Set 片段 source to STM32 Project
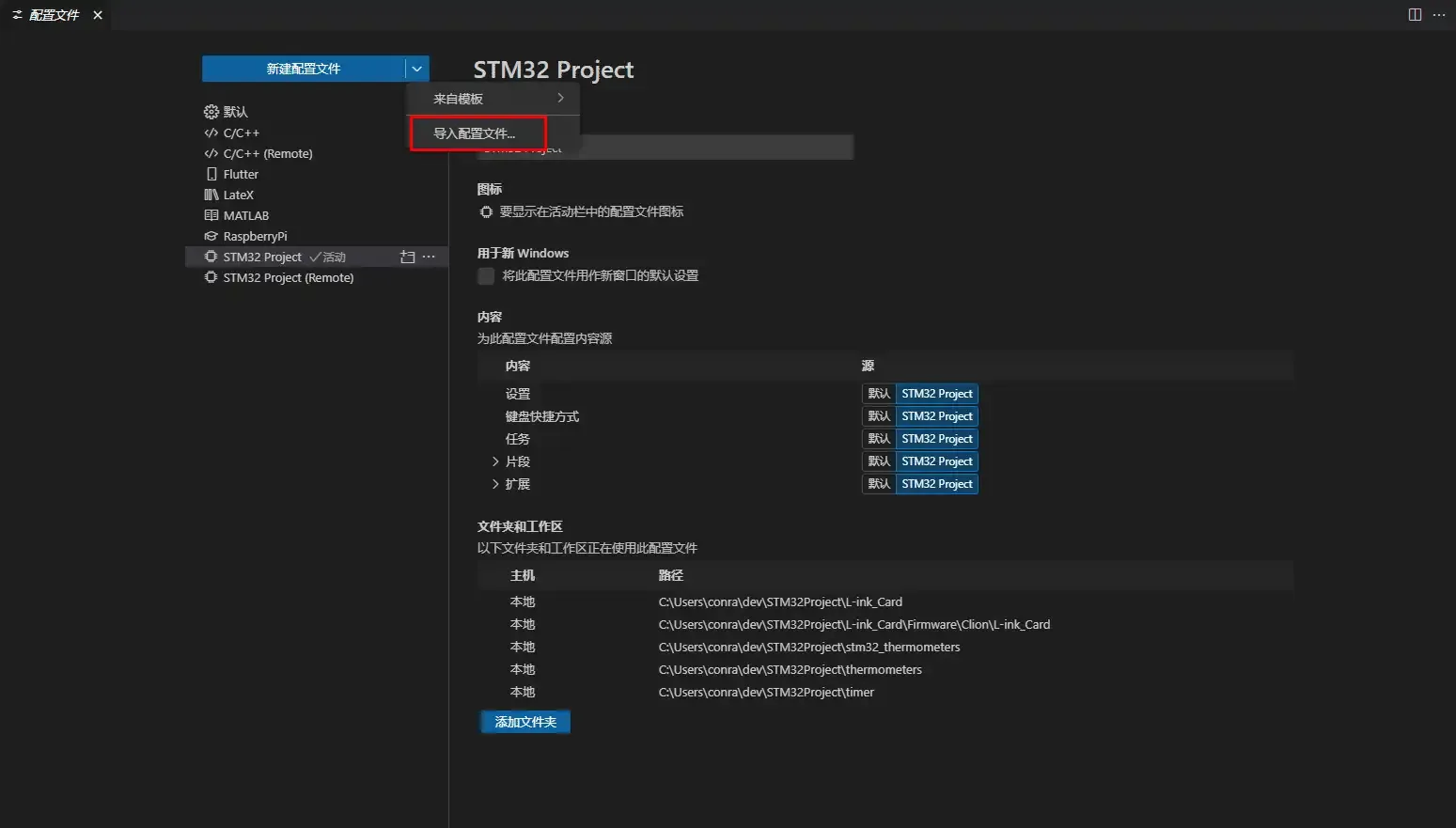 [x=937, y=461]
